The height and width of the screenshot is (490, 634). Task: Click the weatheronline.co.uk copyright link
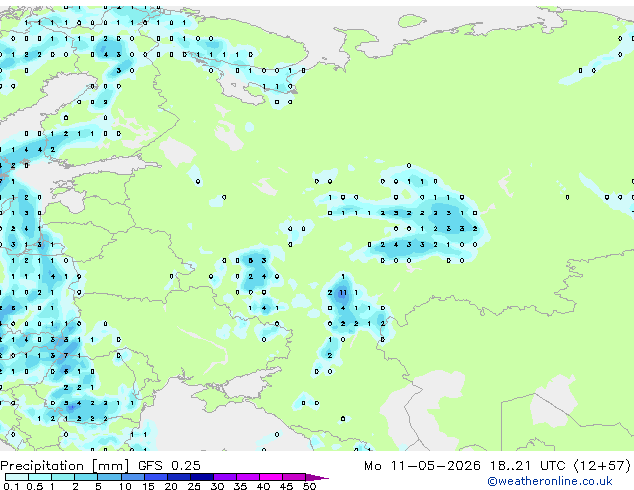click(550, 481)
